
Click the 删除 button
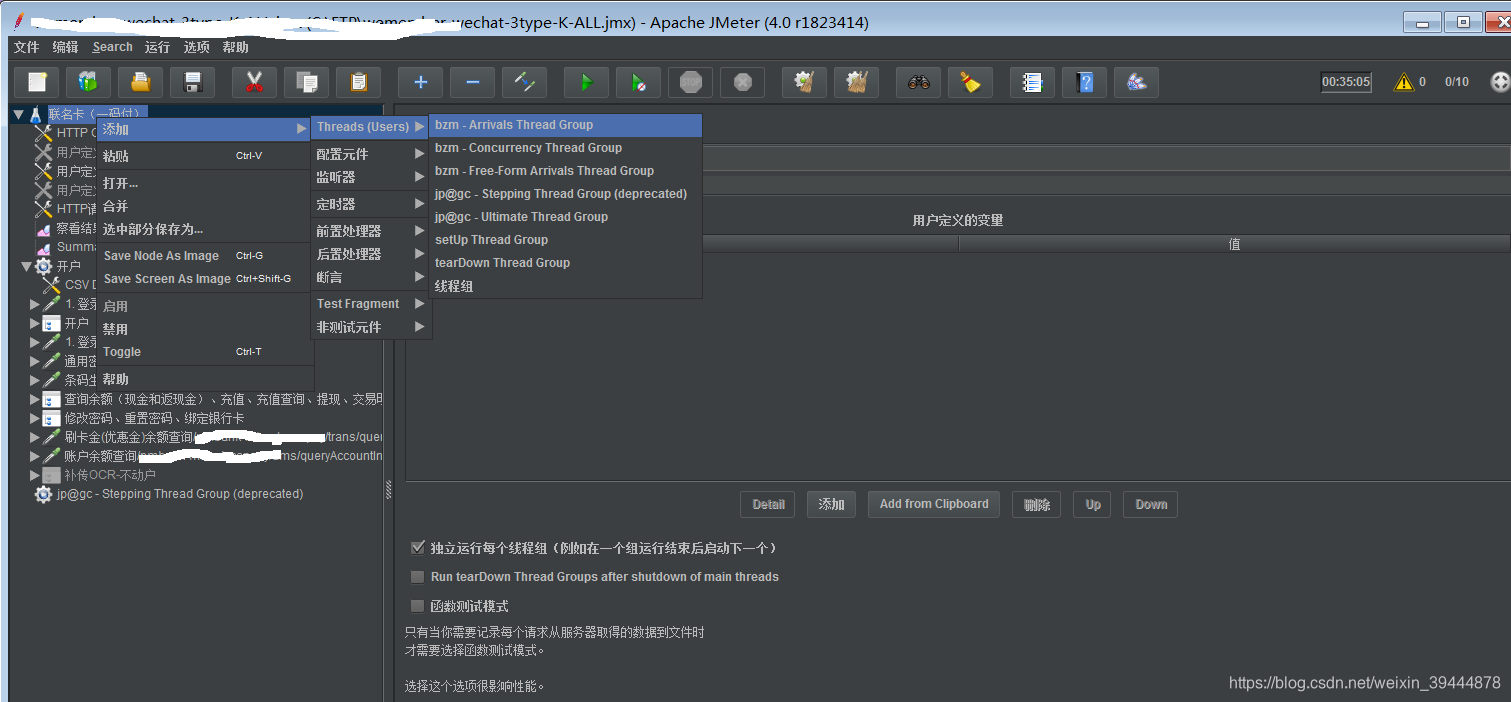pos(1036,504)
